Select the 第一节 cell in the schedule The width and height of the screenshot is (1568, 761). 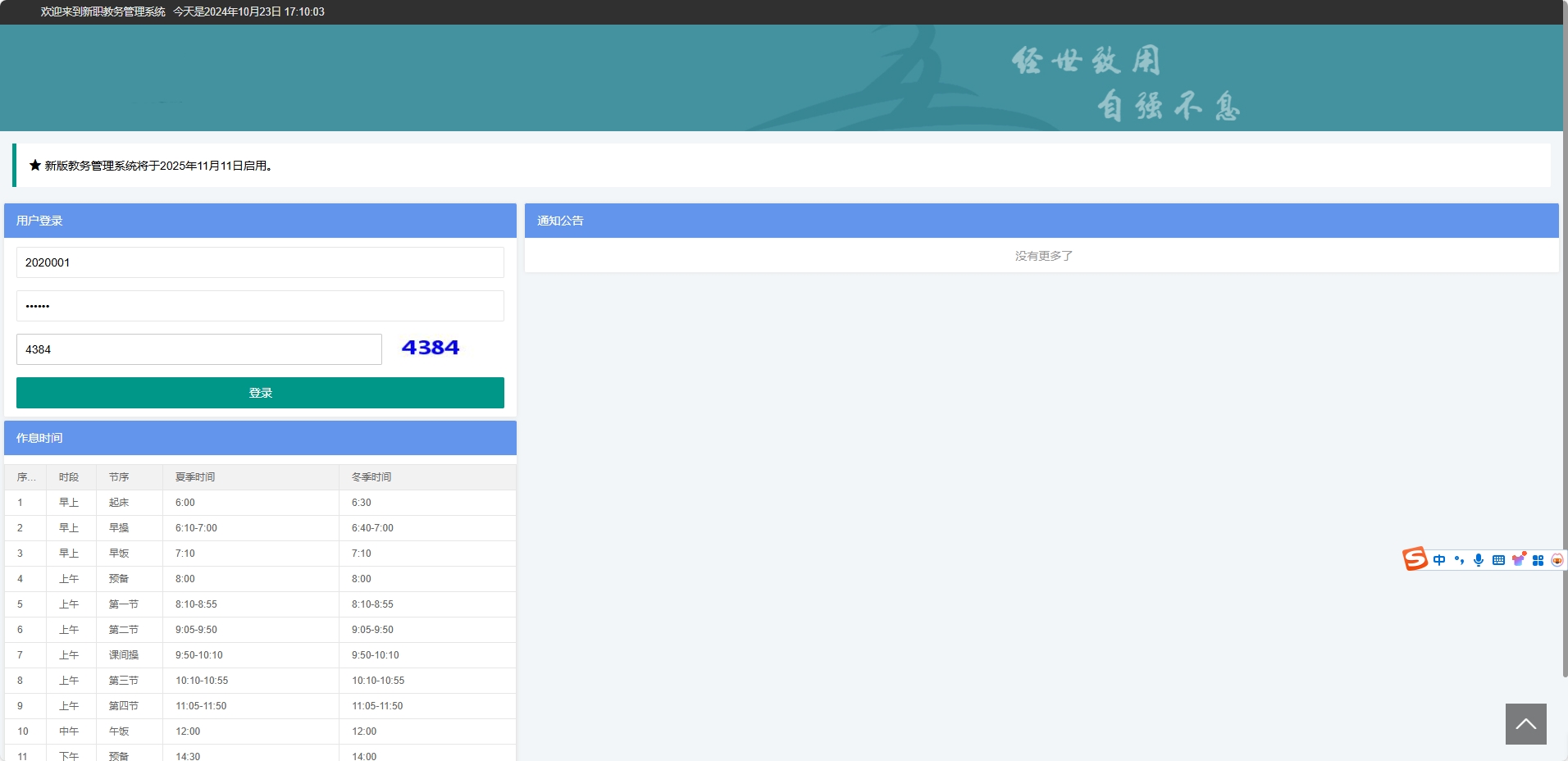pos(130,604)
